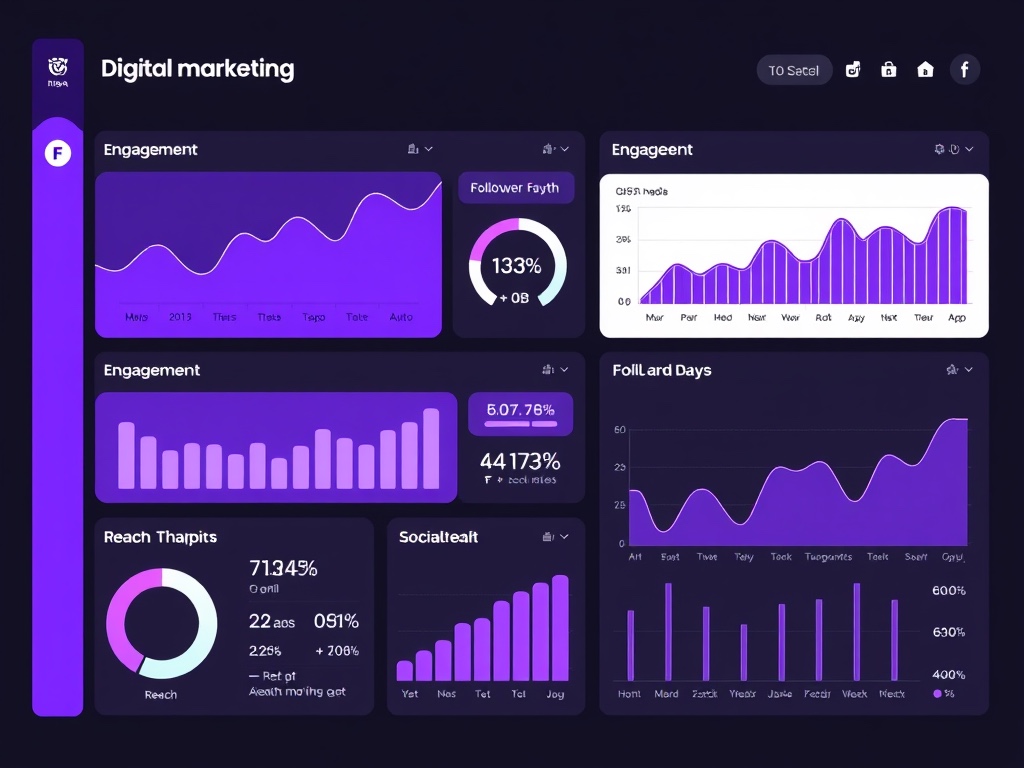Click the 133% follower donut gauge
Screen dimensions: 1024x768
tap(517, 263)
